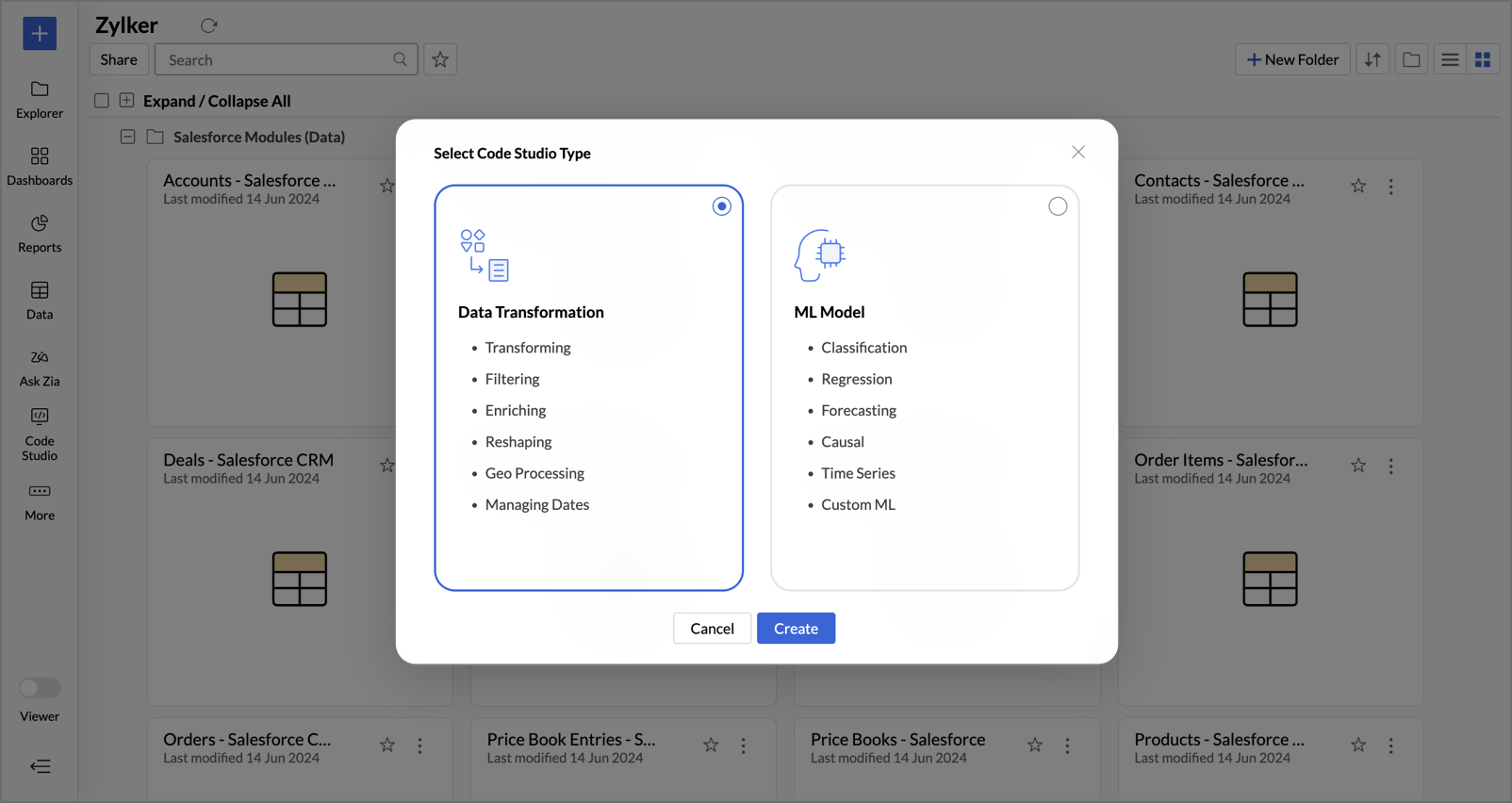The height and width of the screenshot is (803, 1512).
Task: Open Ask Zia assistant
Action: click(x=40, y=368)
